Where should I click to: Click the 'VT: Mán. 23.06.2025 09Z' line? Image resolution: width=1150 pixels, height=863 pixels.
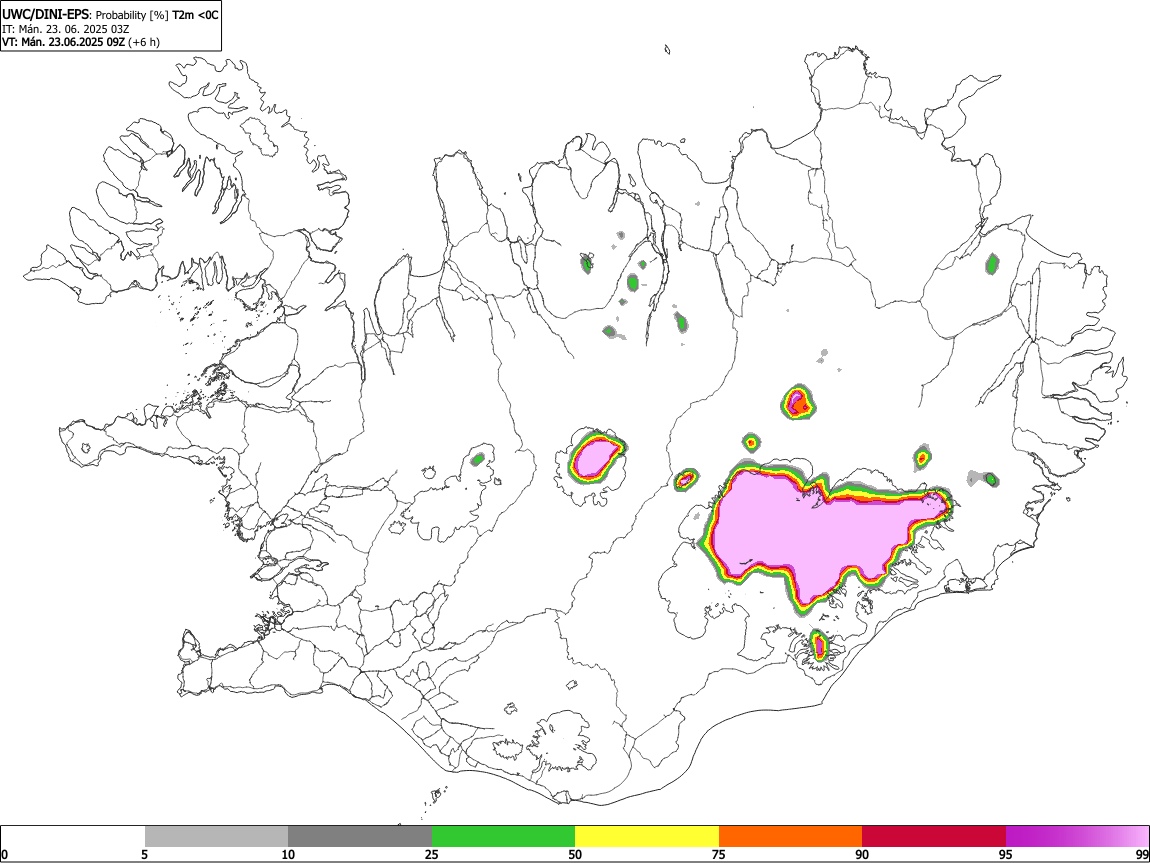coord(63,42)
